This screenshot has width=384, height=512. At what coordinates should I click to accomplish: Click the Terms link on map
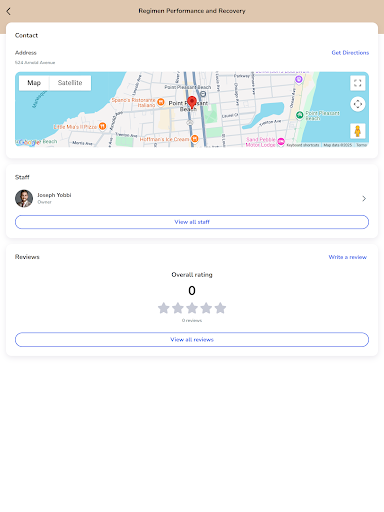click(x=361, y=145)
